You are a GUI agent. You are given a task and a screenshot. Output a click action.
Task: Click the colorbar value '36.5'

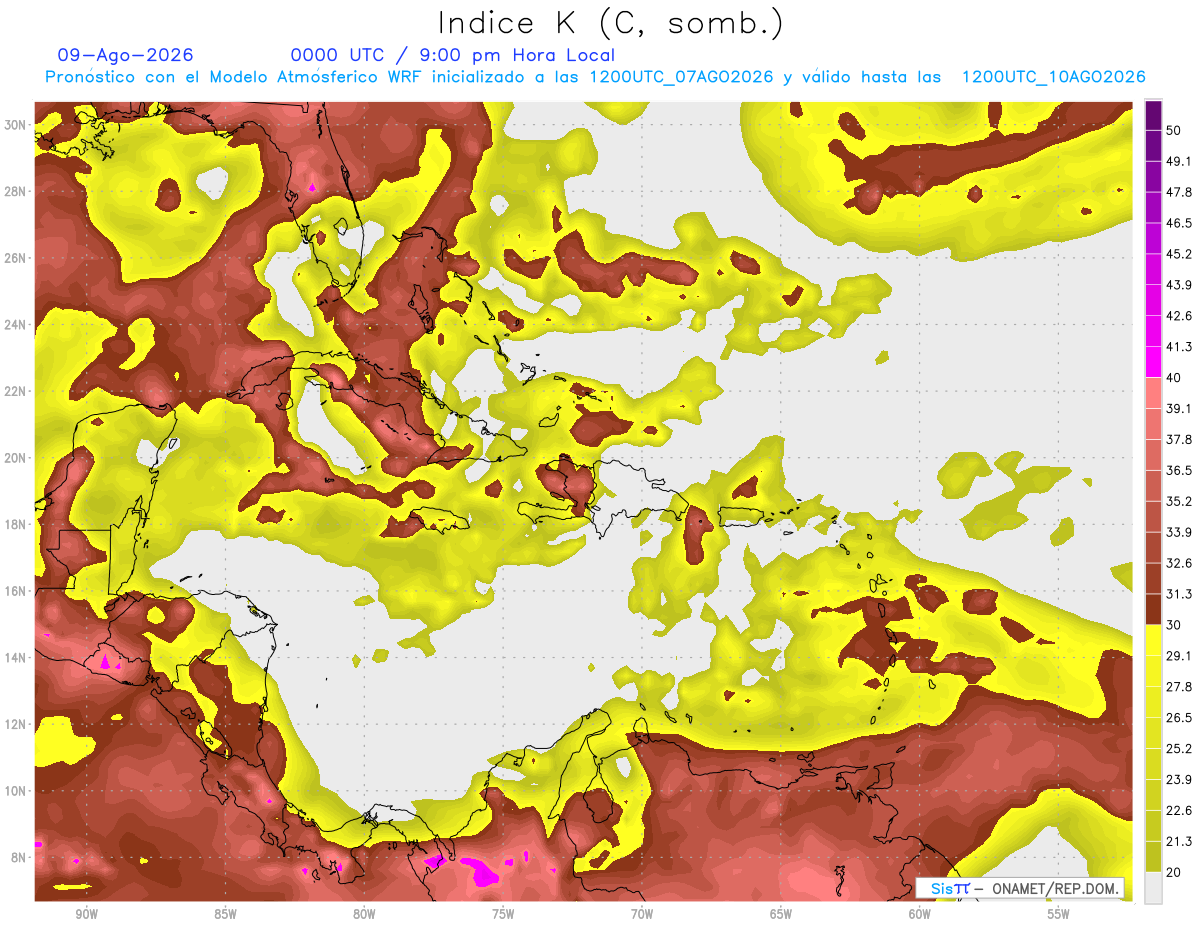[1180, 470]
